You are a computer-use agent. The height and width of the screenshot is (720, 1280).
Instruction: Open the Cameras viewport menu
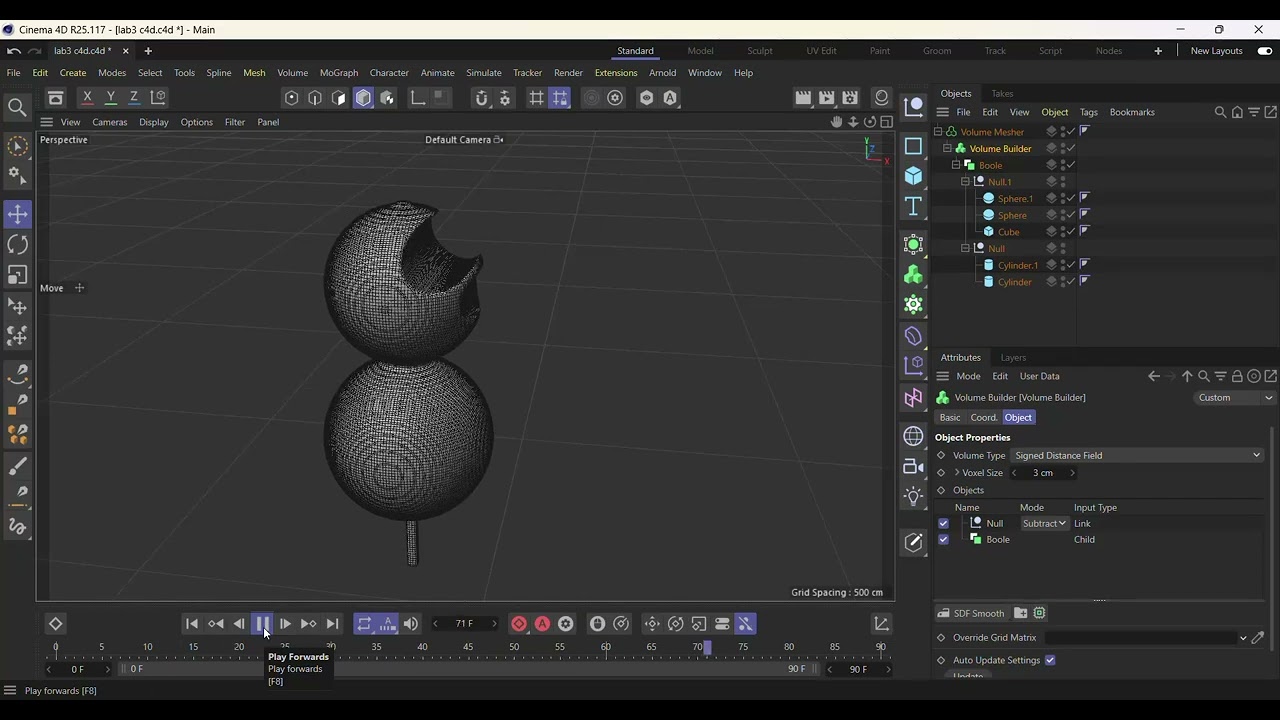(110, 122)
